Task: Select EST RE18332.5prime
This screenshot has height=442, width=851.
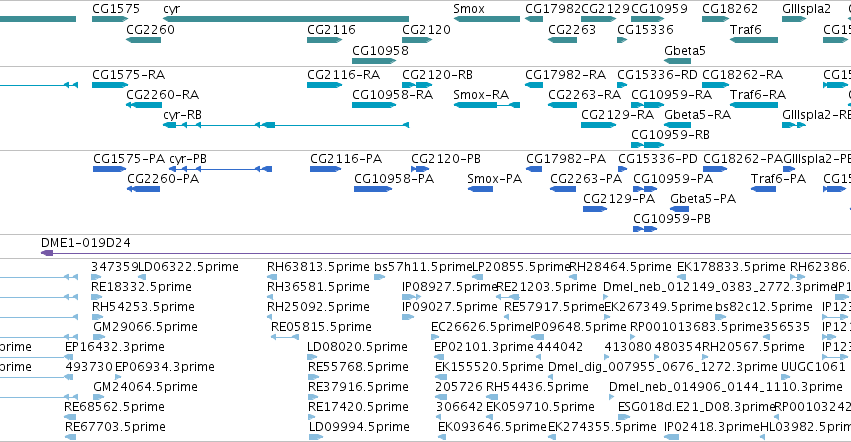Action: coord(97,297)
